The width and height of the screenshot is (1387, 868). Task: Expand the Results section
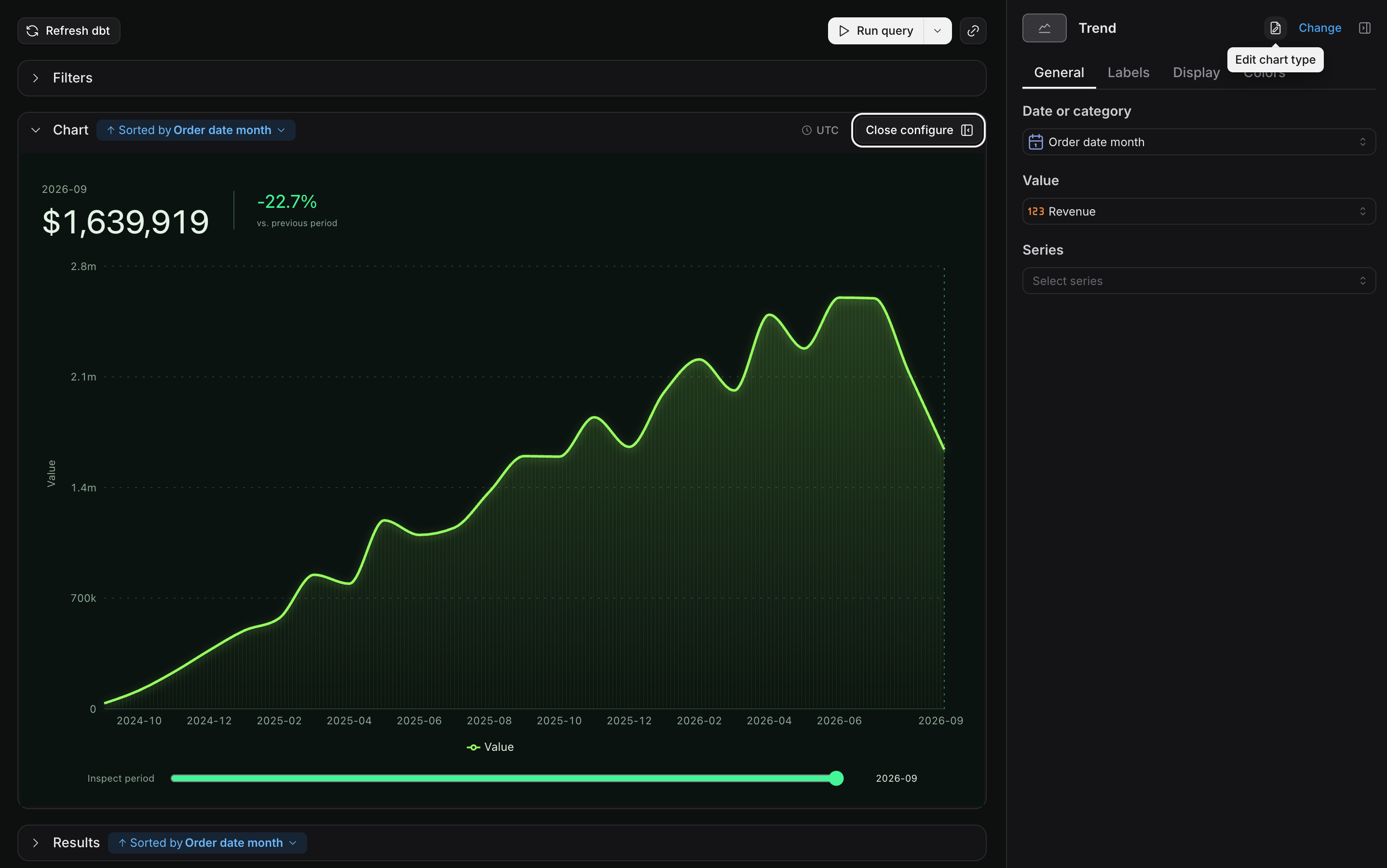pos(36,843)
